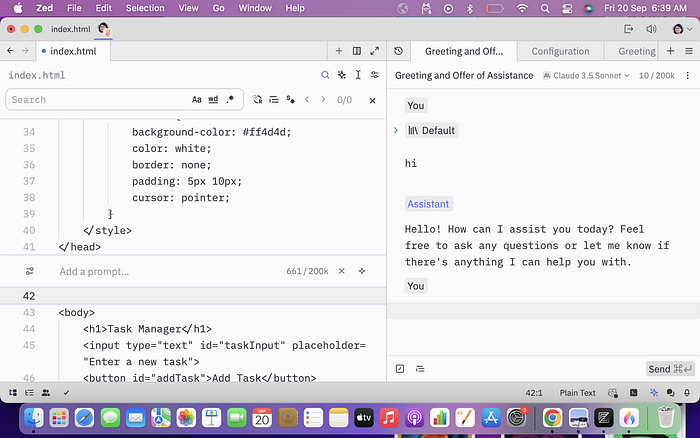This screenshot has height=438, width=700.
Task: Open terminal panel icon in status bar
Action: click(633, 392)
